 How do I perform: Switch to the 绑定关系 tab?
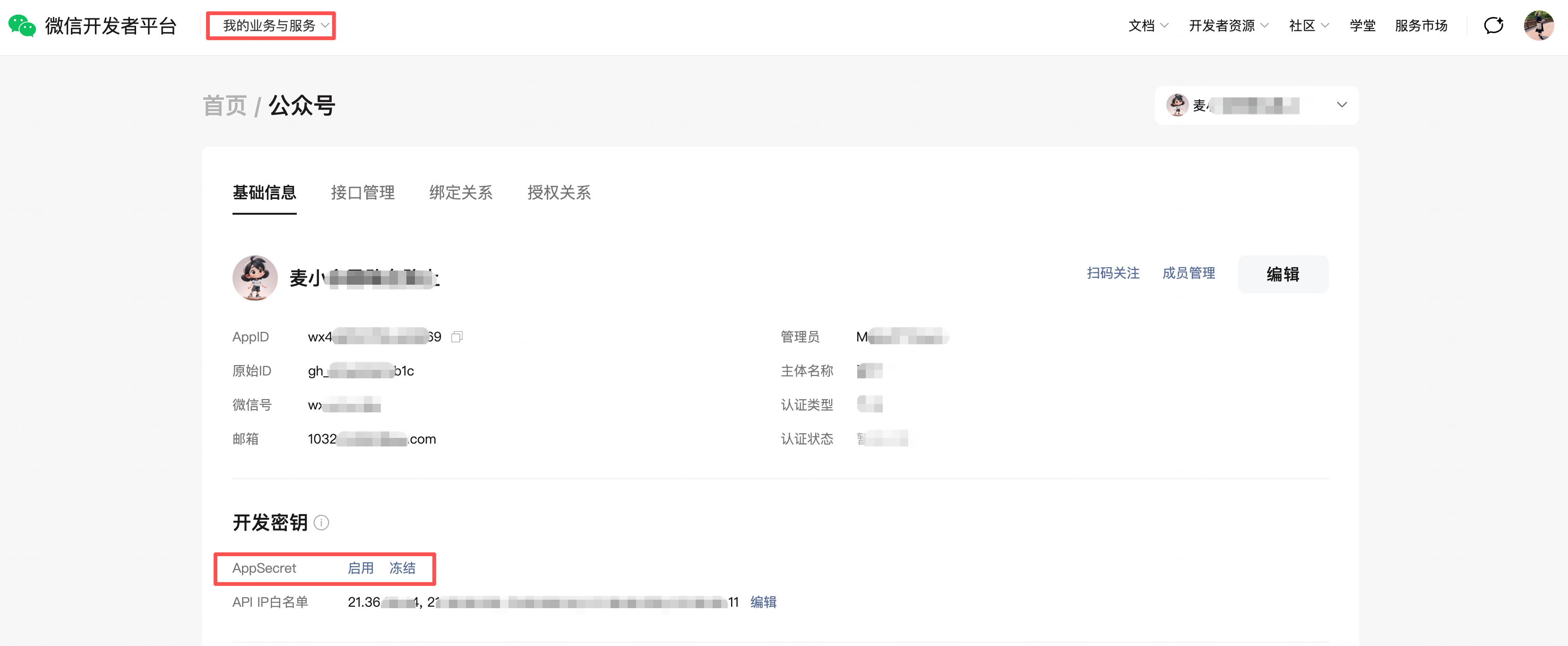tap(461, 192)
